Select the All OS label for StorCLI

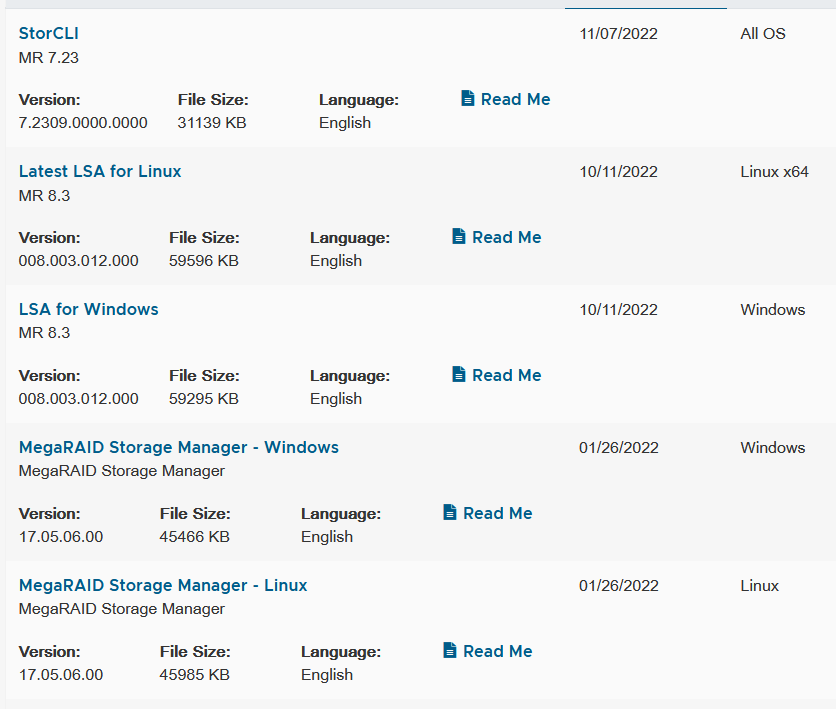tap(762, 34)
